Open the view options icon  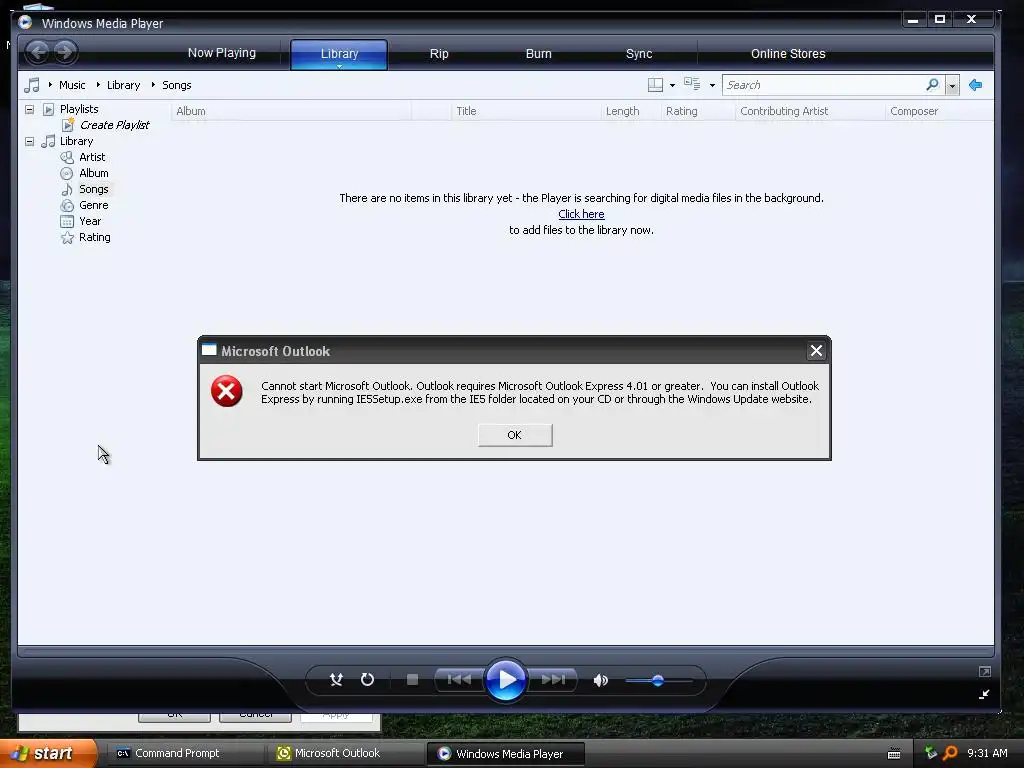(x=692, y=84)
